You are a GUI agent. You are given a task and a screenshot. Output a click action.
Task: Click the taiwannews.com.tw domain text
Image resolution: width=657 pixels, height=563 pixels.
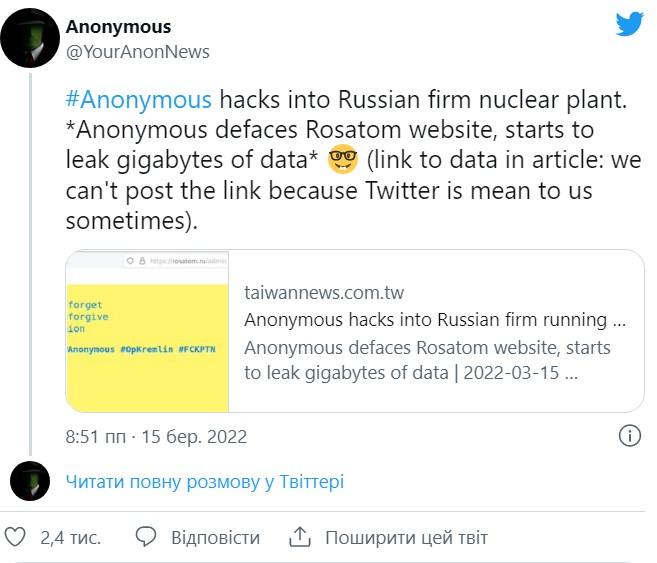click(324, 293)
